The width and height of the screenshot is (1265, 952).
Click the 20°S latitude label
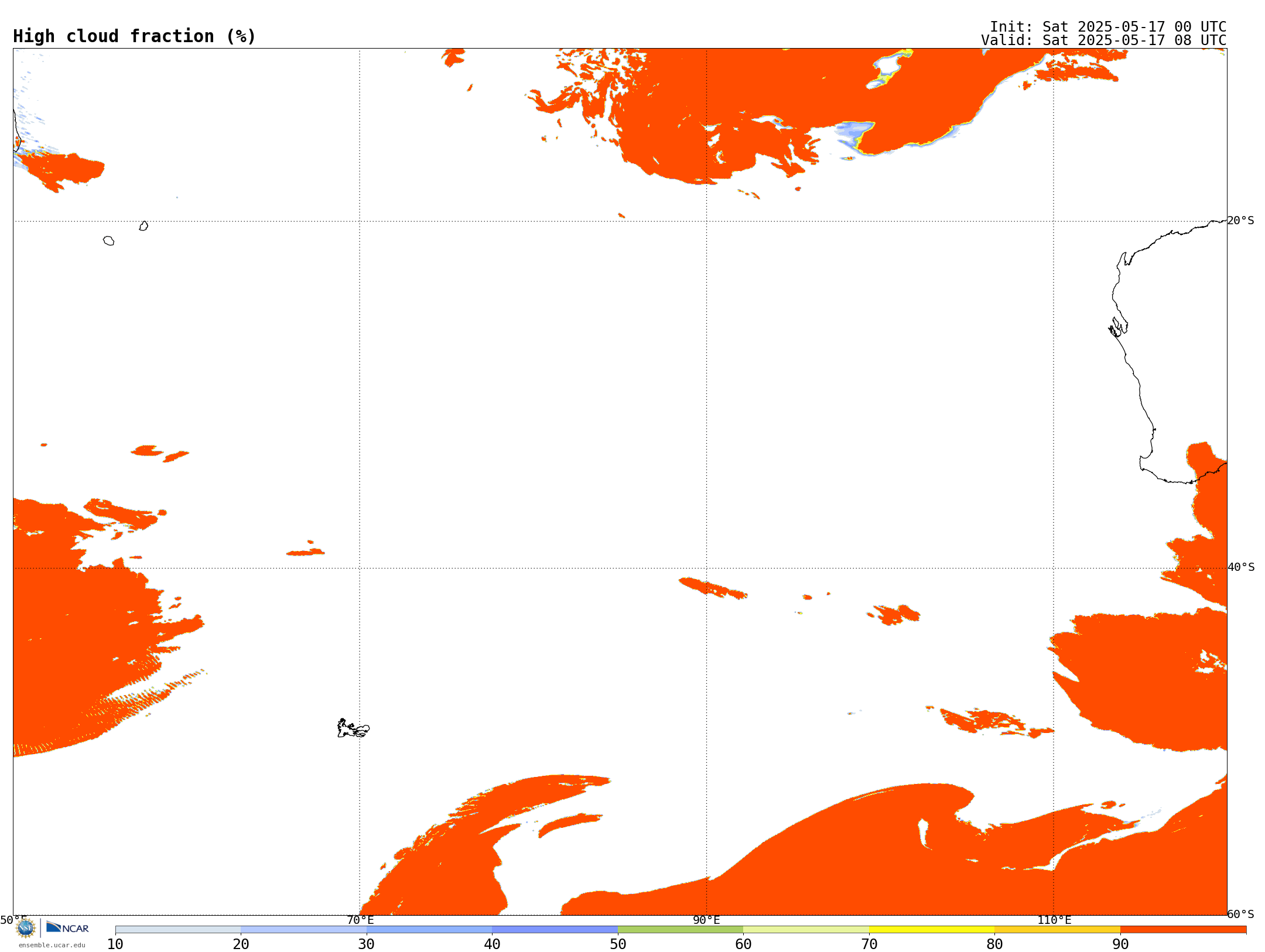(1241, 221)
